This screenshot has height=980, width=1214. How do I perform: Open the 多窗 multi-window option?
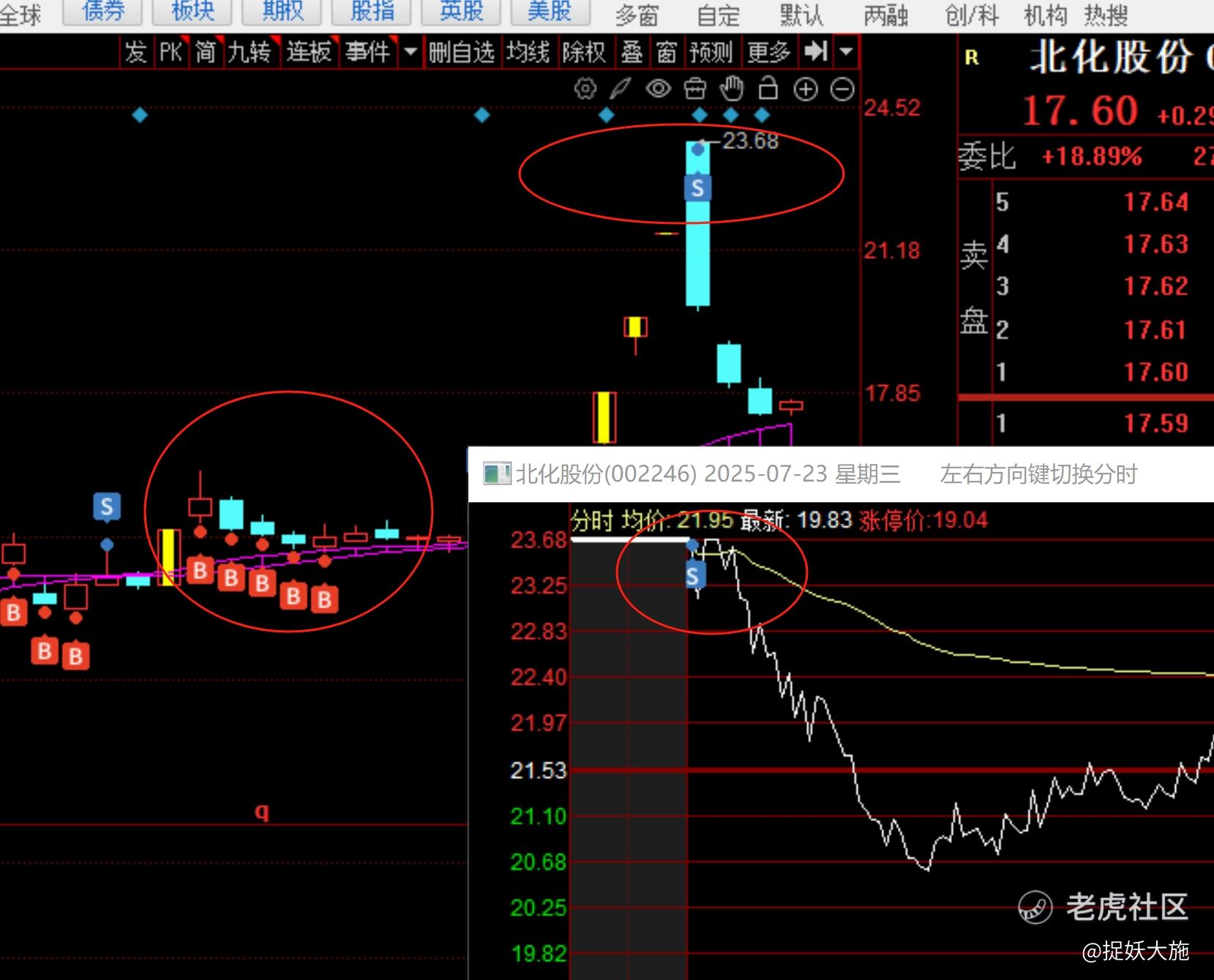637,15
